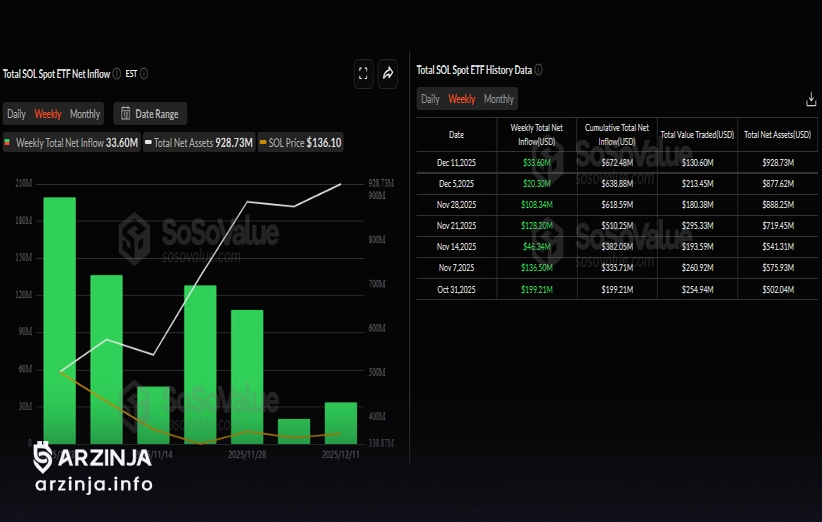
Task: Open the Date Range picker
Action: tap(150, 114)
